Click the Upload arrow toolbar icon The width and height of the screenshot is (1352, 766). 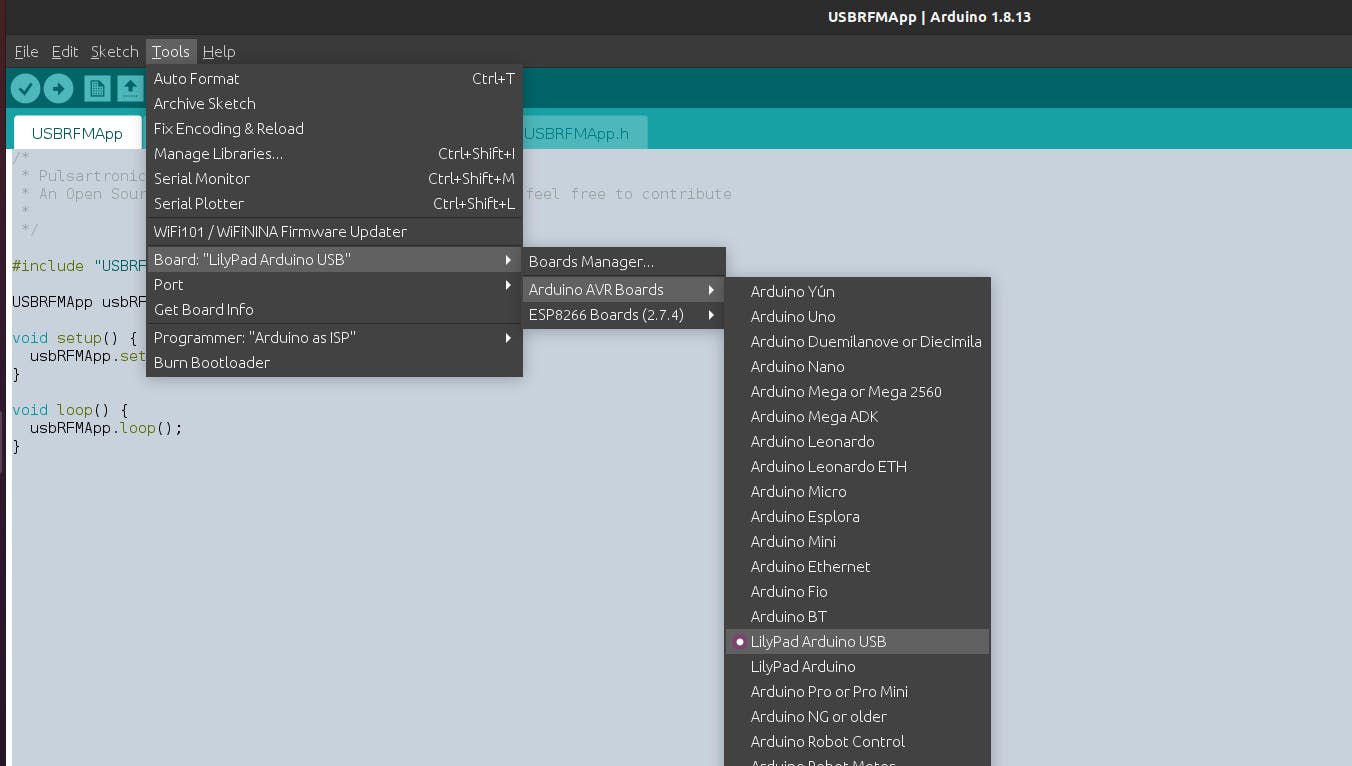59,89
